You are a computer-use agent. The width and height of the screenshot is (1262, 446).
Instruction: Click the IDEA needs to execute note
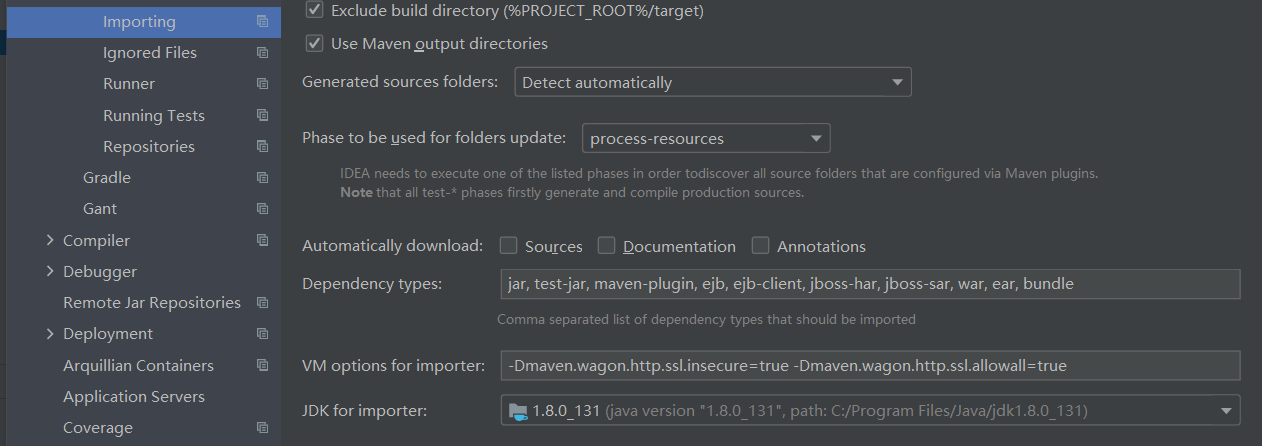(719, 183)
